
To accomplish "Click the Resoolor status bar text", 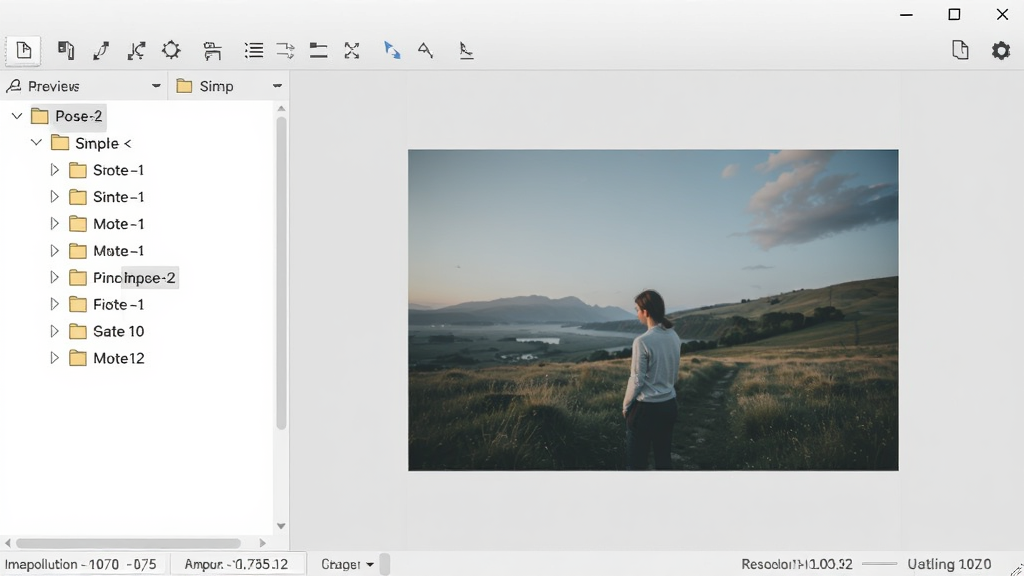I will (797, 564).
